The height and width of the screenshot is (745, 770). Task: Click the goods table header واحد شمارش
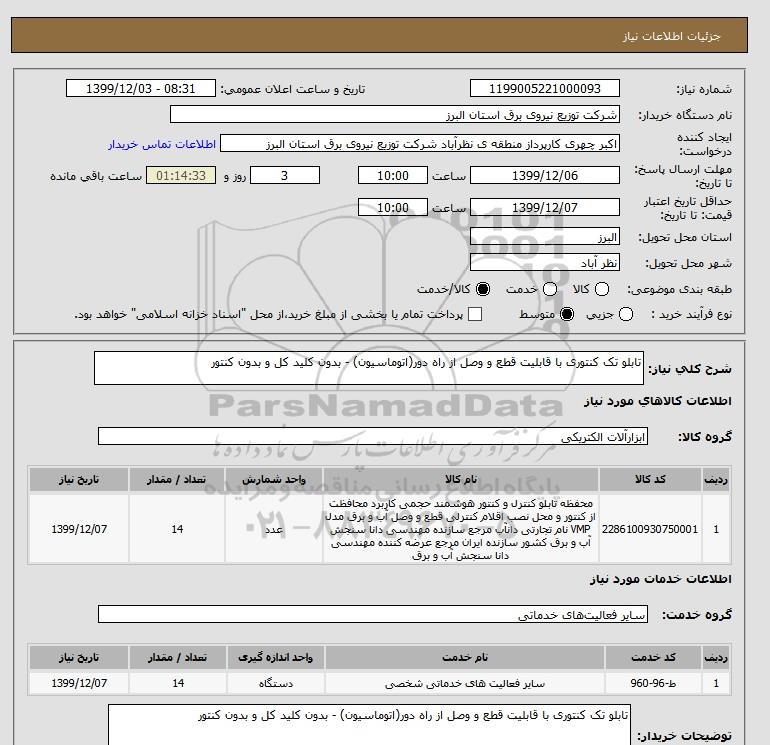(x=274, y=479)
